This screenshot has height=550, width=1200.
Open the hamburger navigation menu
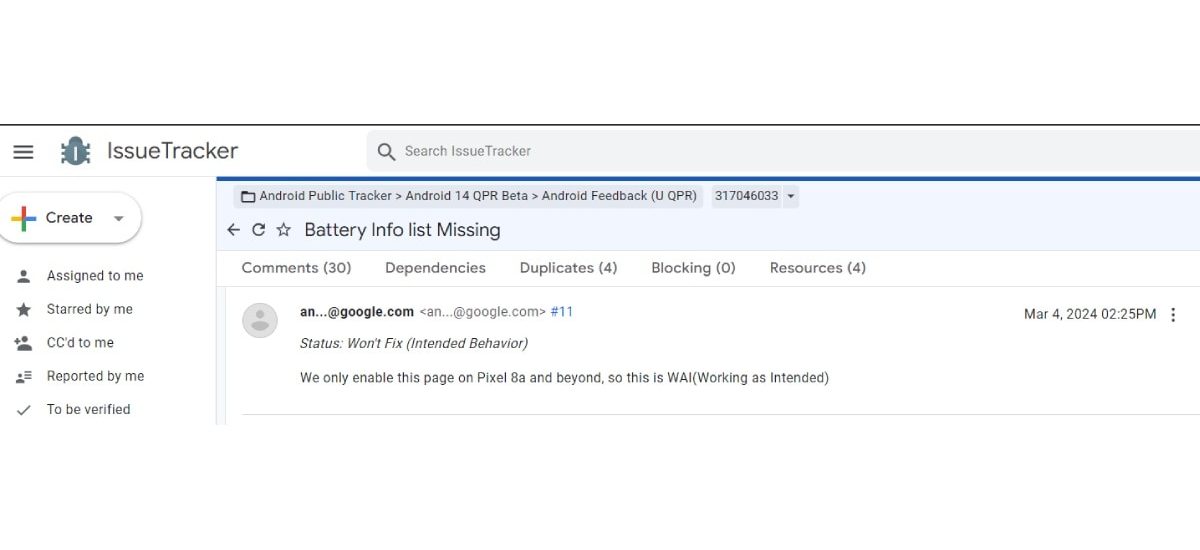pos(23,152)
